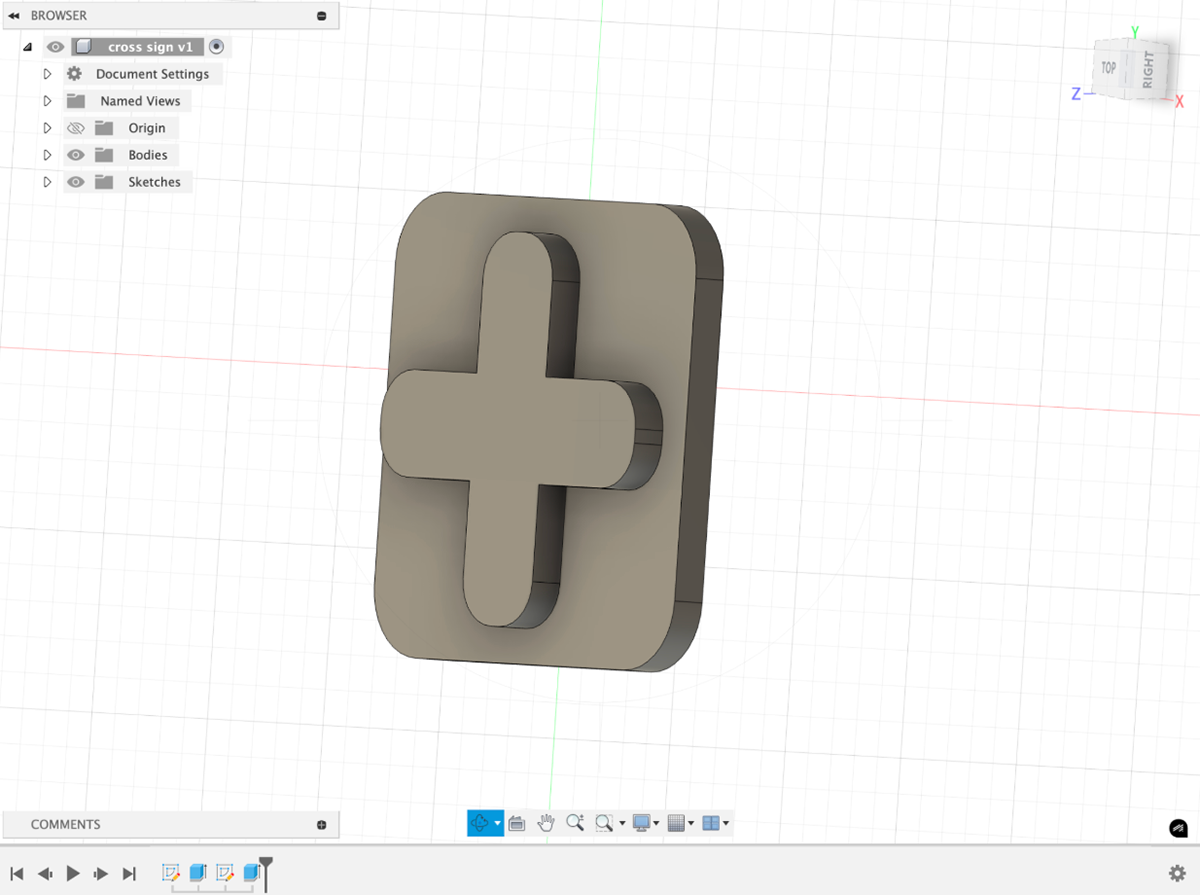Select Origin in browser tree
The height and width of the screenshot is (895, 1200).
pyautogui.click(x=147, y=128)
